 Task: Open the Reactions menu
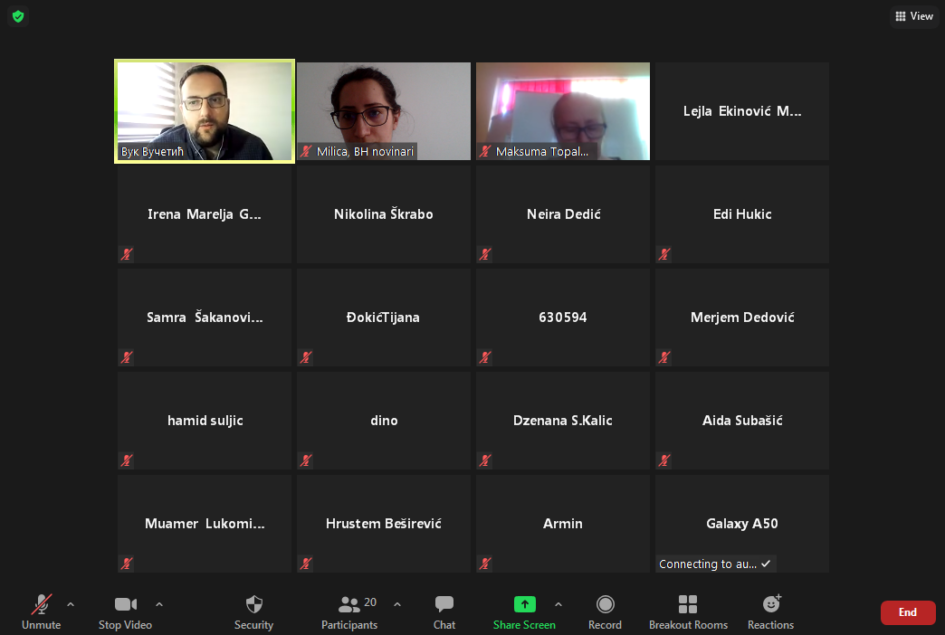pos(771,612)
